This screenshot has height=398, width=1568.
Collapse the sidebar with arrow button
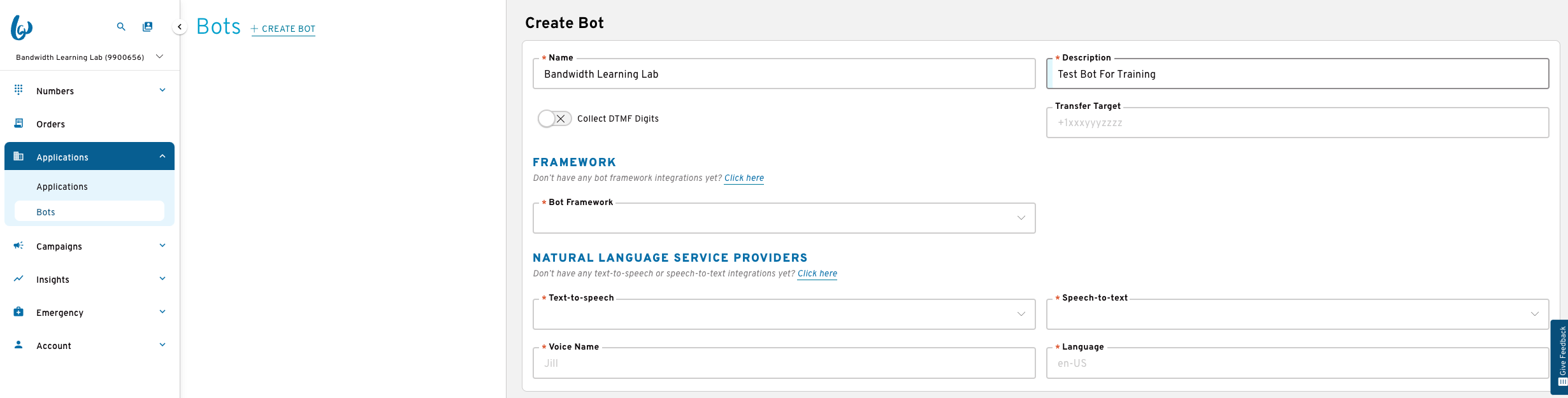[180, 27]
